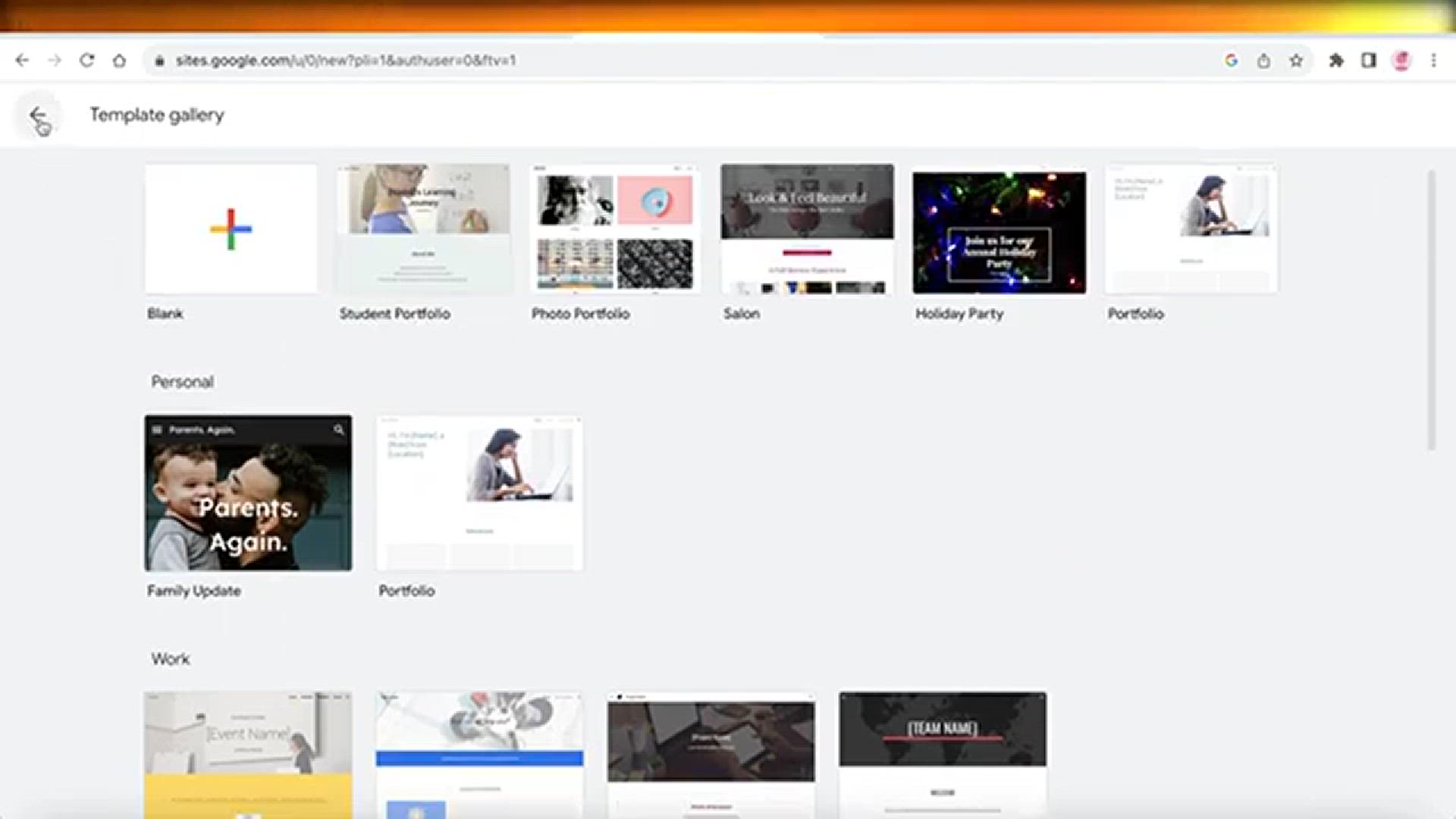The height and width of the screenshot is (819, 1456).
Task: Reload the current page
Action: pos(87,61)
